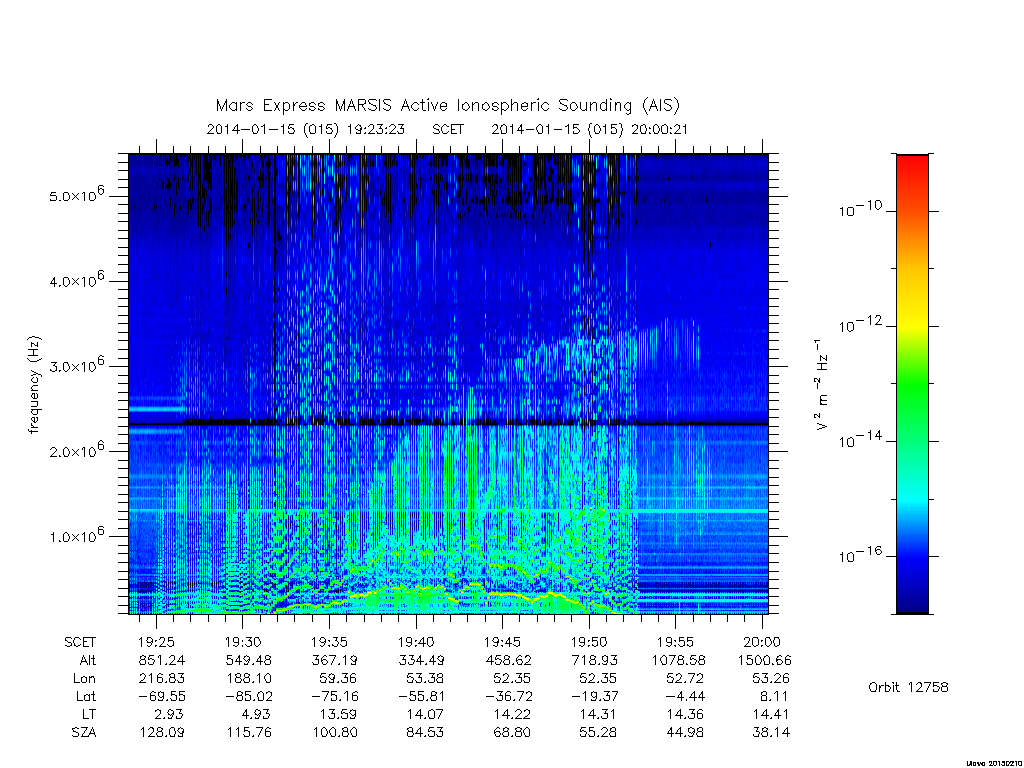Click the "Orbit 12758" label

coord(908,687)
